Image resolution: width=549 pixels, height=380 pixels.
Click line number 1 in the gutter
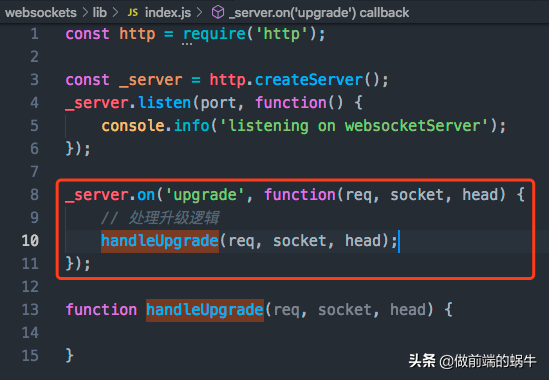pos(34,34)
